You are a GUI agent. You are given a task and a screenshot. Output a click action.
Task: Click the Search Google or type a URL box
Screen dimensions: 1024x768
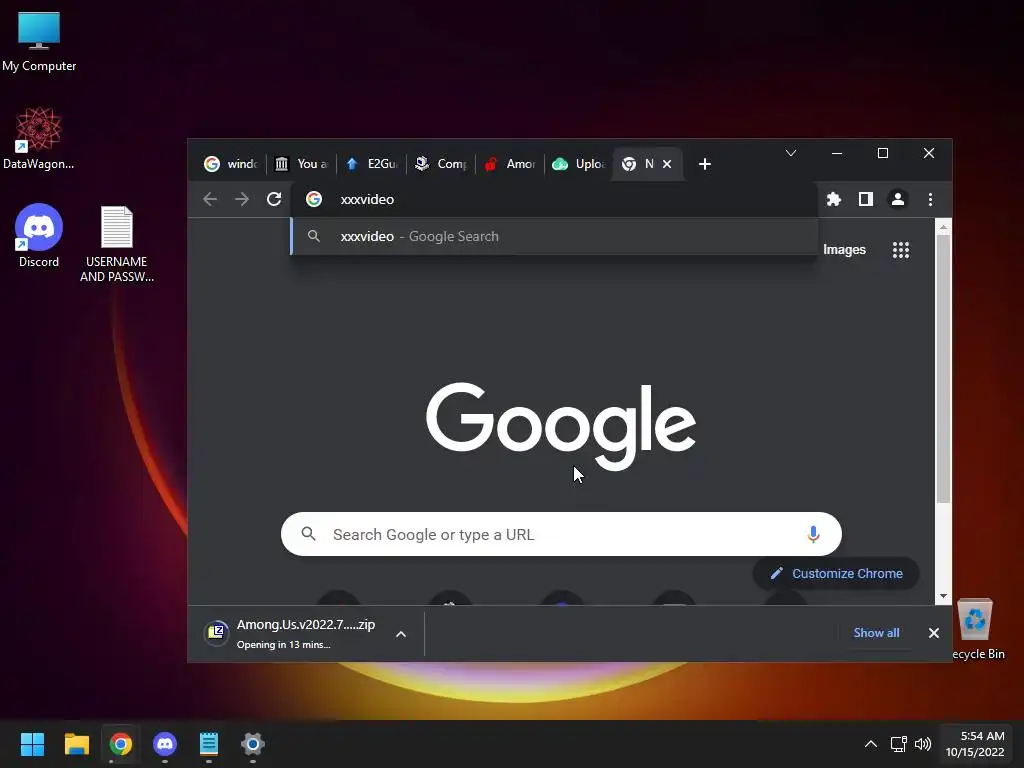coord(561,534)
